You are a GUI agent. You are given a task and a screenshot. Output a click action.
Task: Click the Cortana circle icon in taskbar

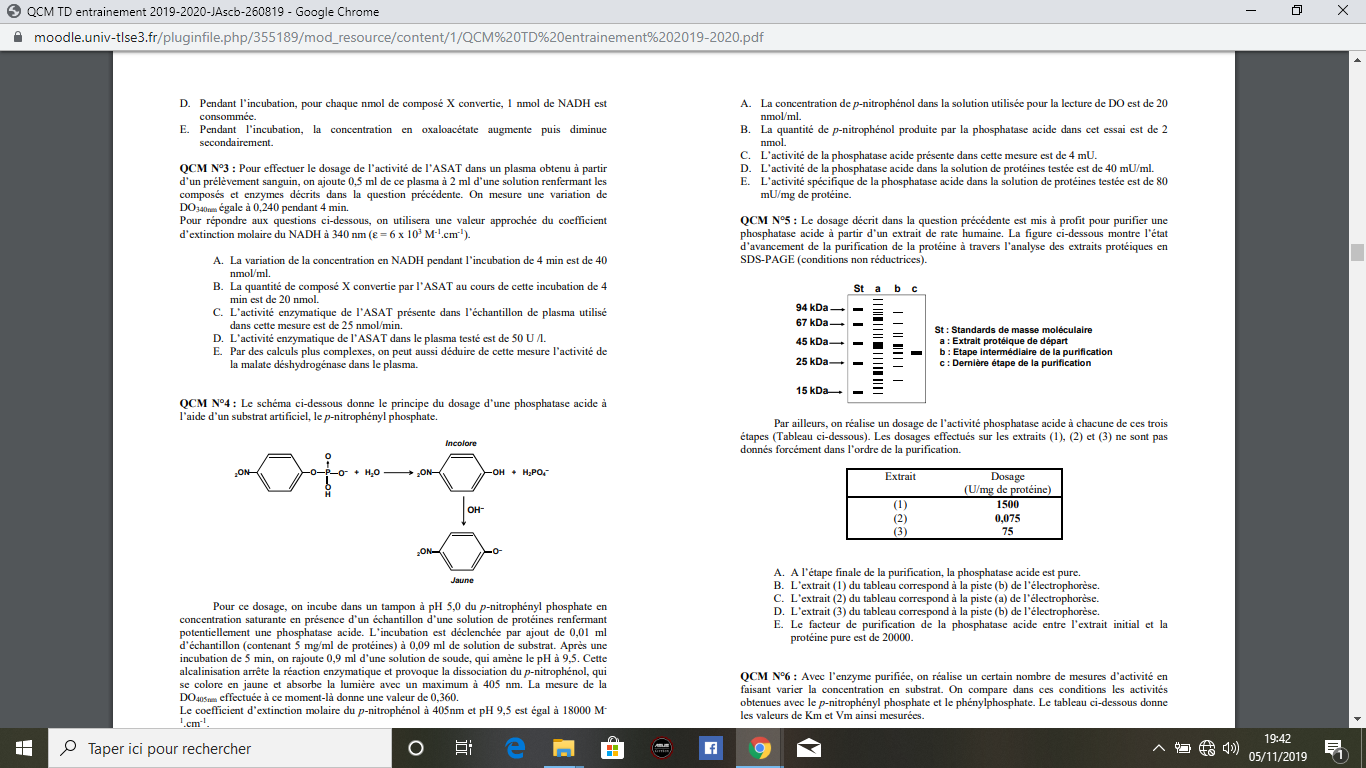point(416,748)
